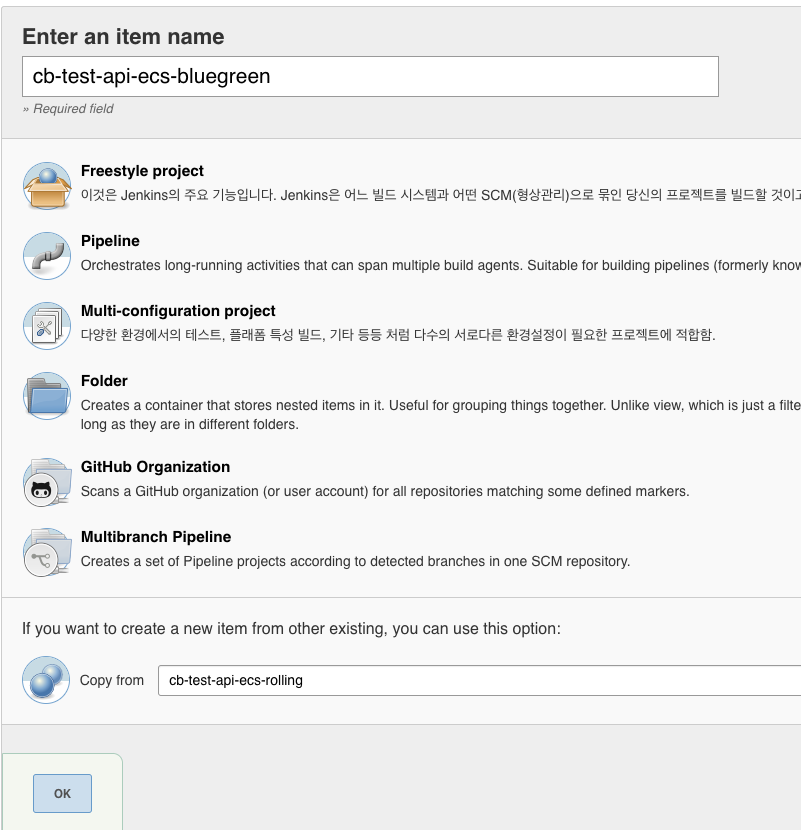The height and width of the screenshot is (830, 801).
Task: Choose the Multi-configuration project title
Action: point(178,311)
